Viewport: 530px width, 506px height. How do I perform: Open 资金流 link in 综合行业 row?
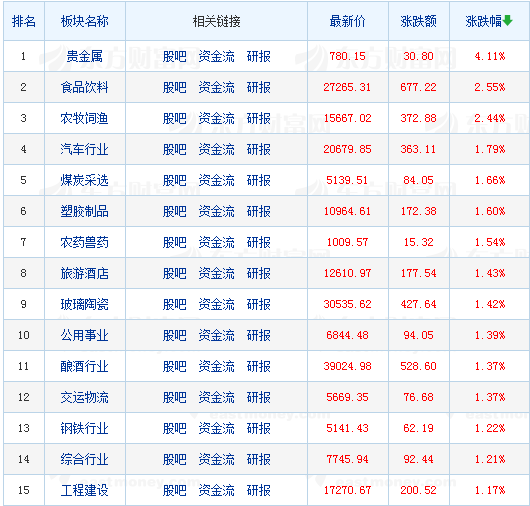tap(216, 459)
